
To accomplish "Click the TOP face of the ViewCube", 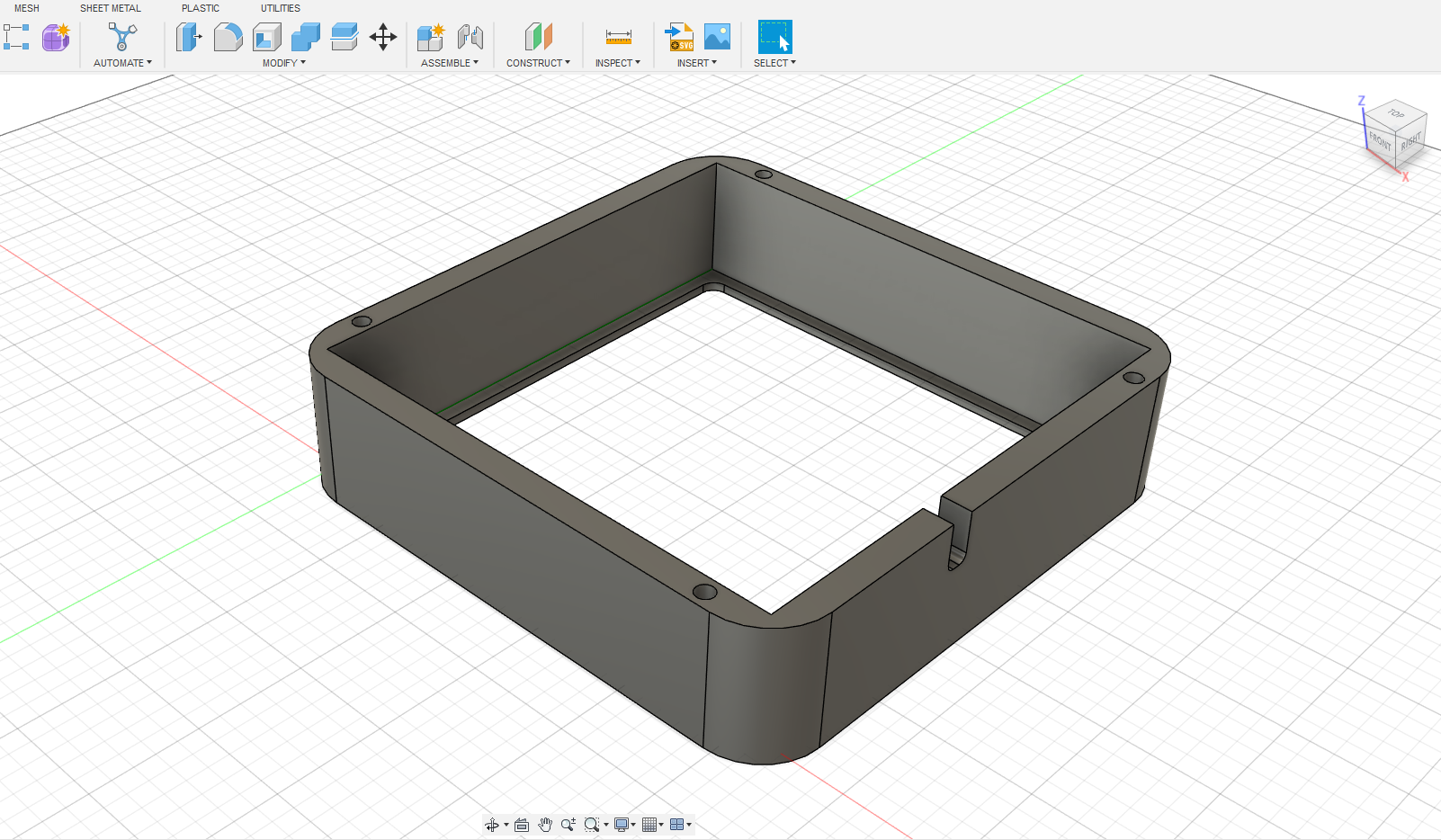I will [x=1396, y=114].
